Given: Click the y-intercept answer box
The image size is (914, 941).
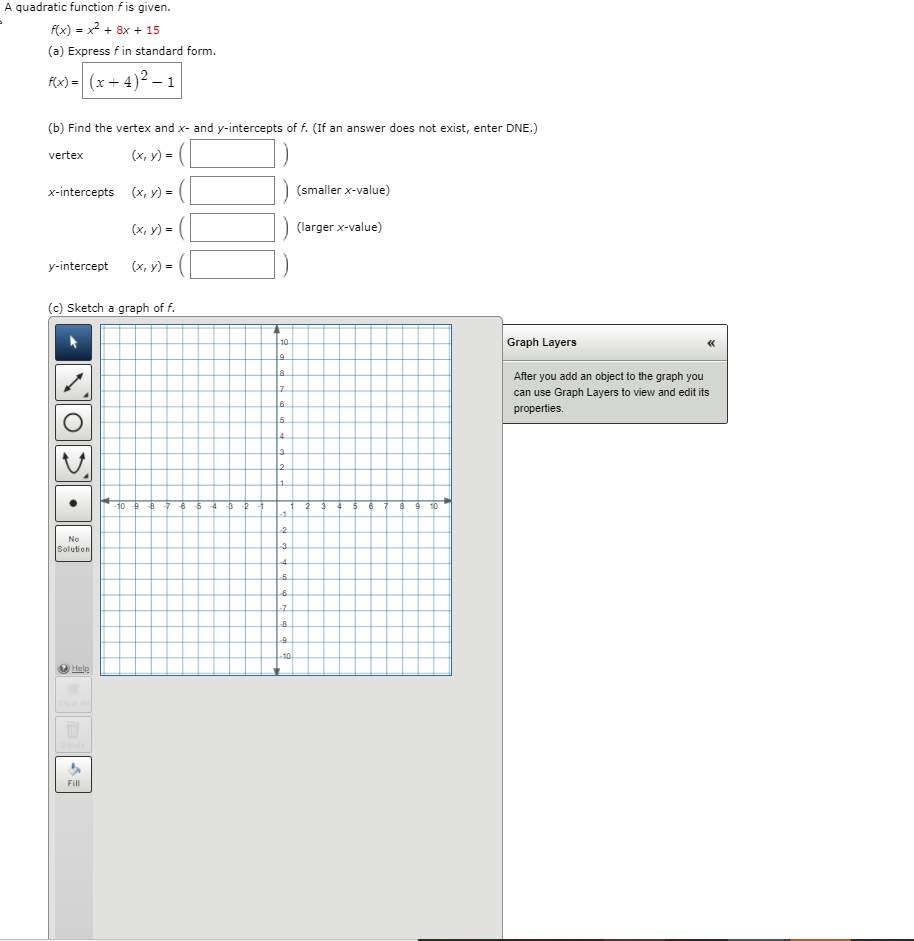Looking at the screenshot, I should [231, 264].
